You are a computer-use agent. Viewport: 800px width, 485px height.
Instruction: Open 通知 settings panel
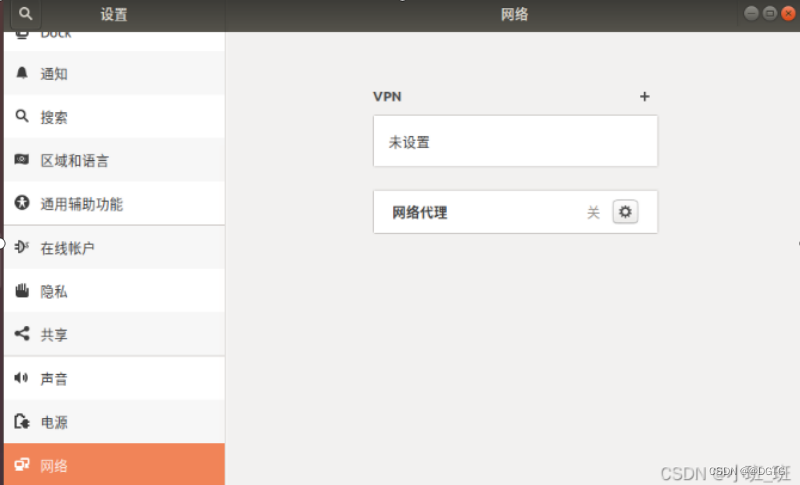[114, 73]
